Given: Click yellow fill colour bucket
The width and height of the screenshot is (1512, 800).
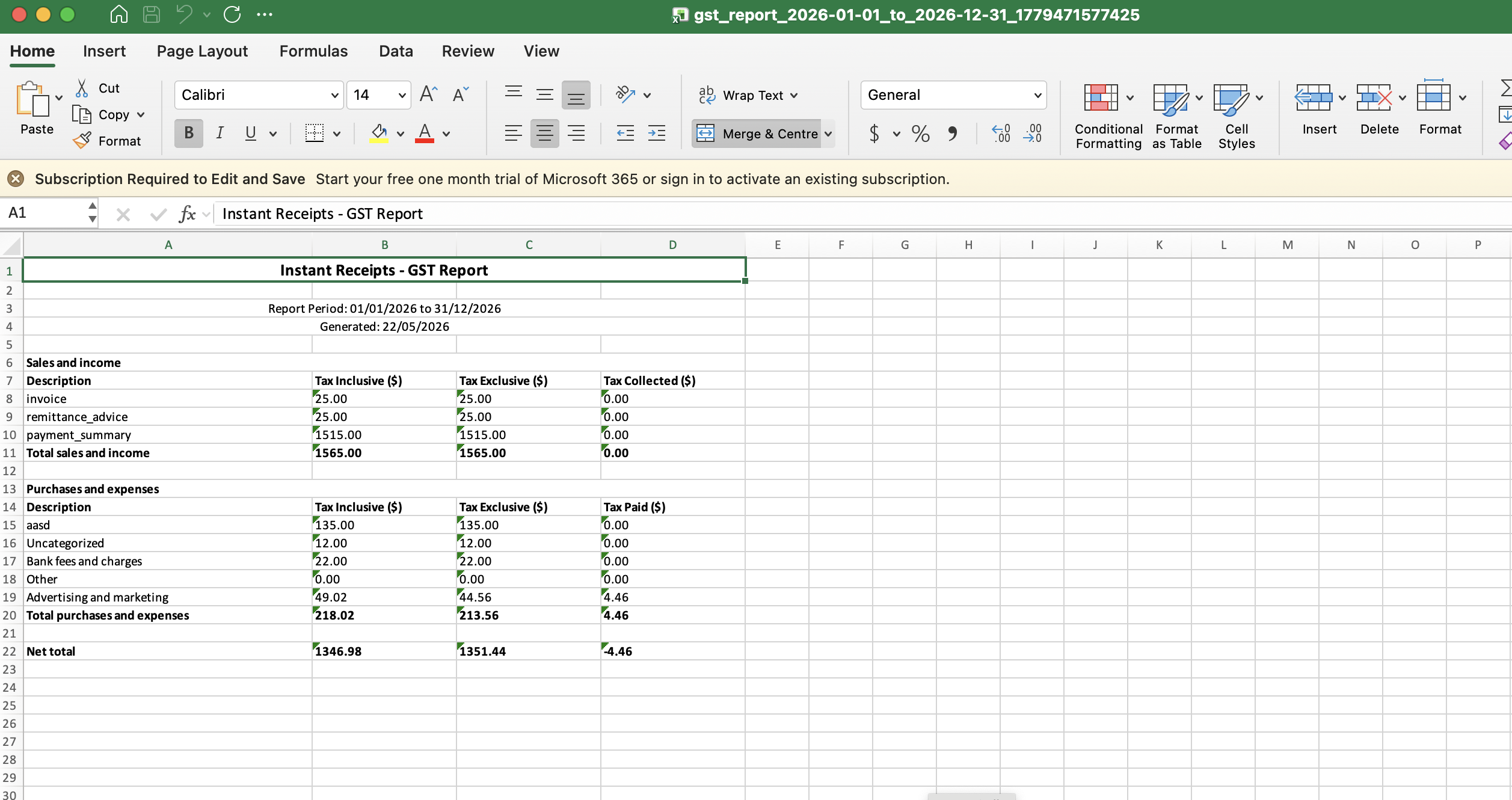Looking at the screenshot, I should coord(378,133).
